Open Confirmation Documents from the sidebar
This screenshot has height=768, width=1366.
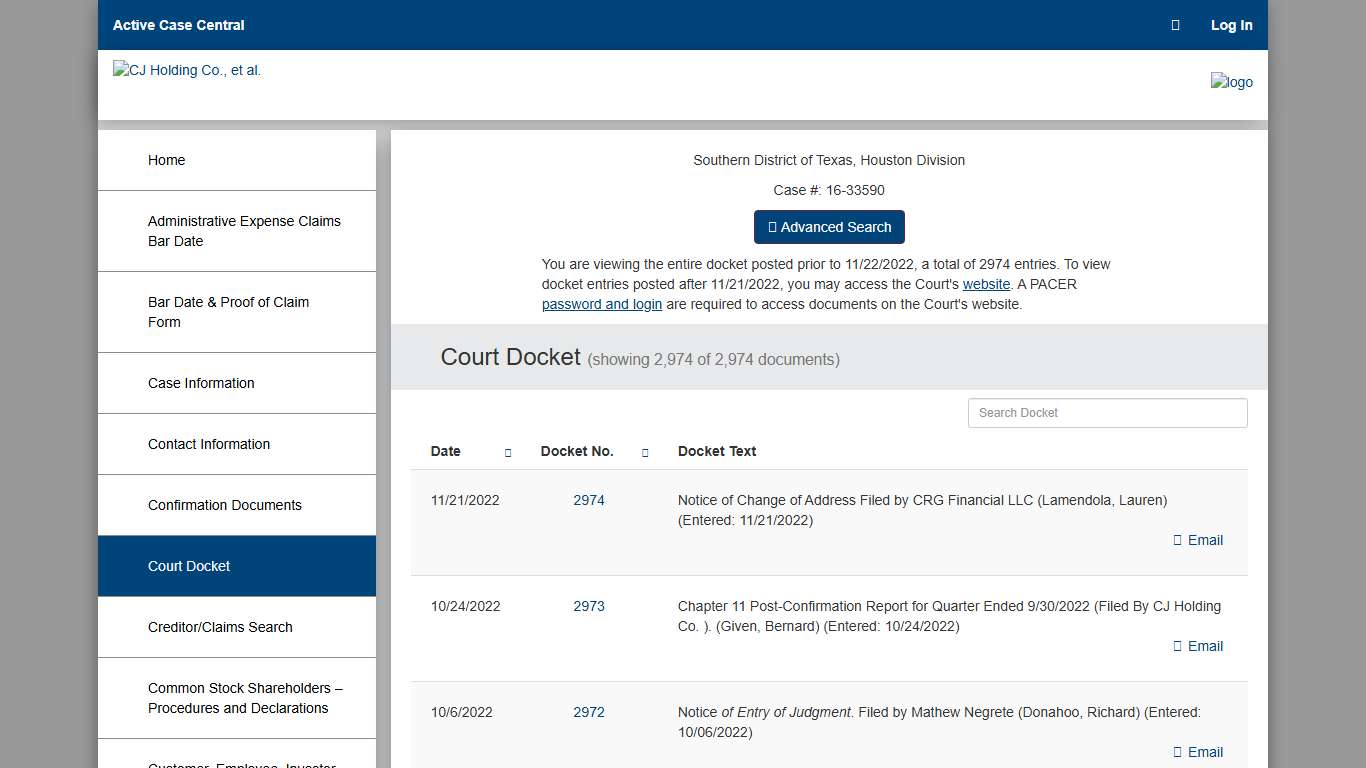coord(224,505)
